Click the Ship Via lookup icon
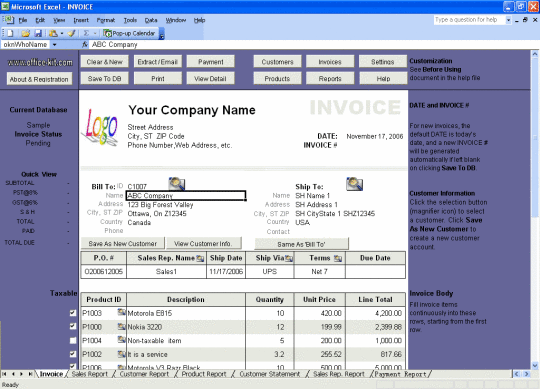 point(289,258)
